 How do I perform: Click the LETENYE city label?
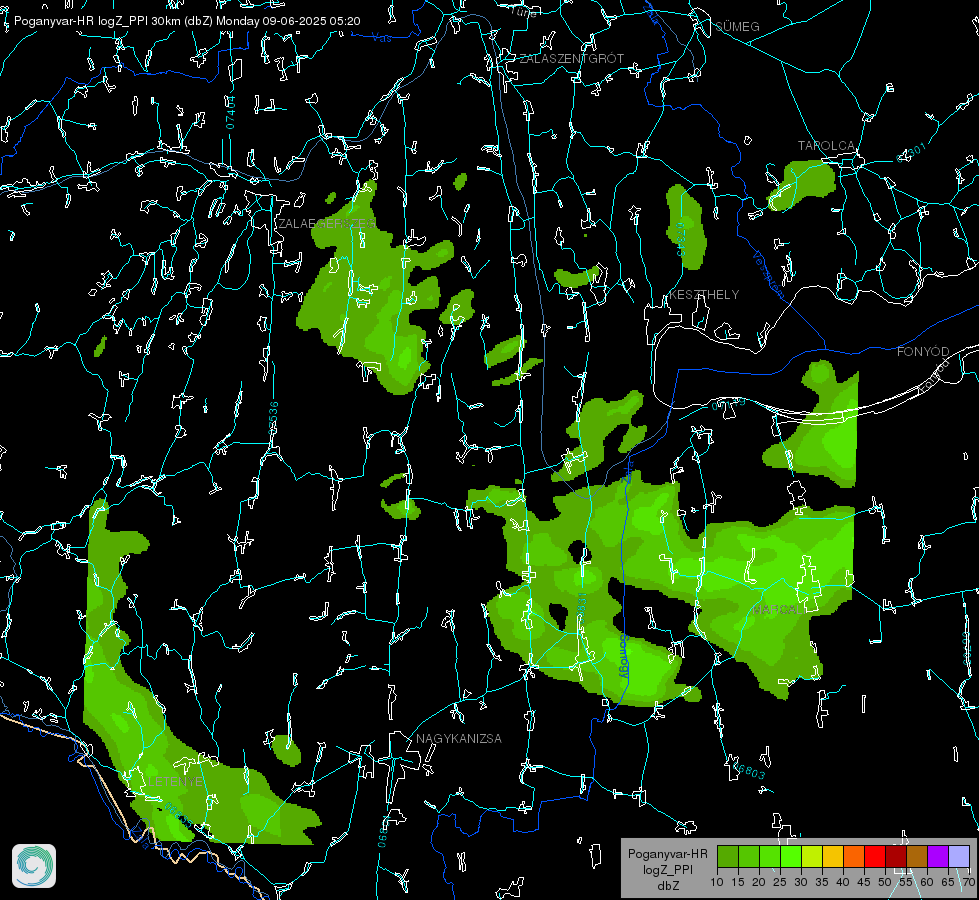tap(175, 781)
